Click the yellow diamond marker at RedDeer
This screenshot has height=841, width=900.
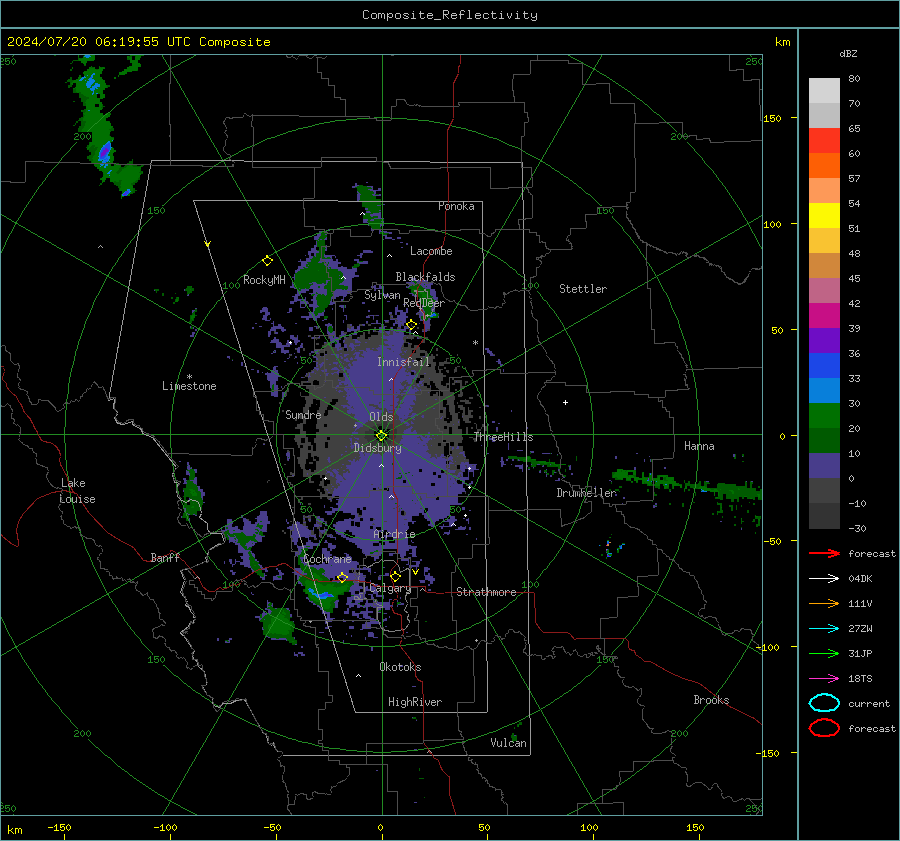tap(411, 325)
